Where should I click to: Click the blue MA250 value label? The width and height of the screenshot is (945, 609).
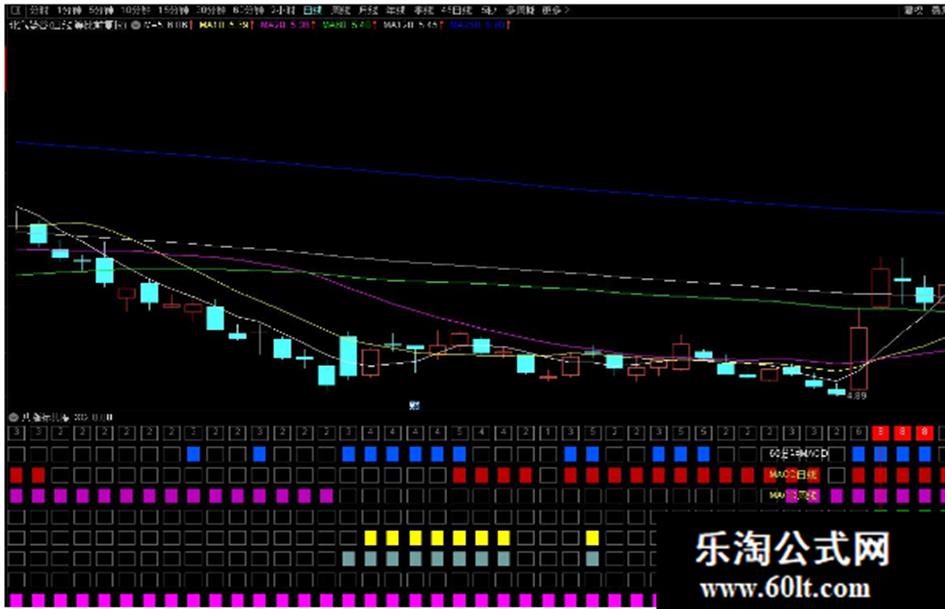pyautogui.click(x=479, y=25)
